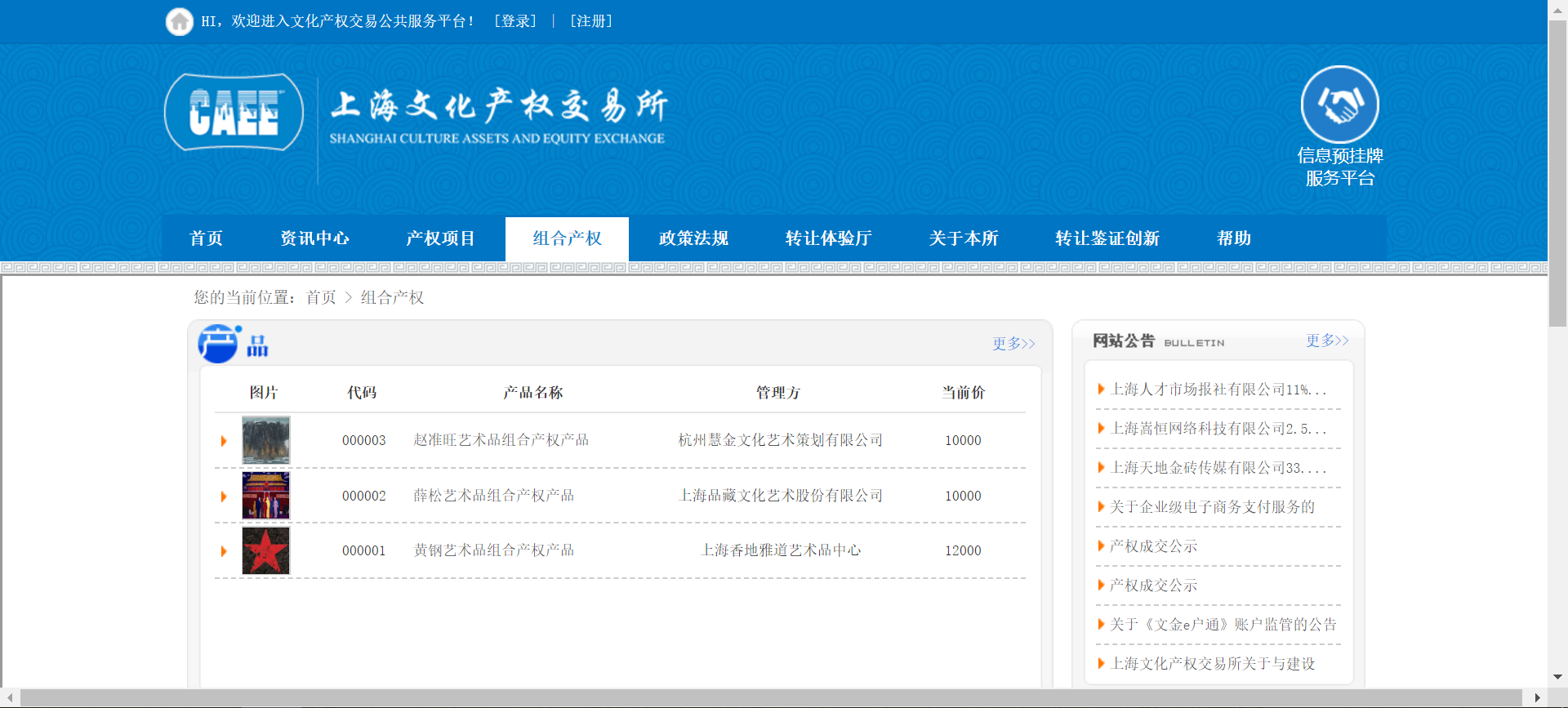1568x708 pixels.
Task: Click arrow bullet before 关于企业级电子商务 notice
Action: [x=1101, y=507]
